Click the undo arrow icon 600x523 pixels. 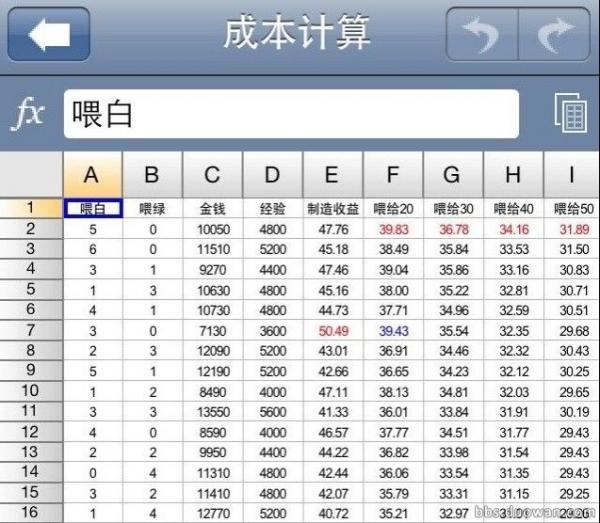coord(483,34)
